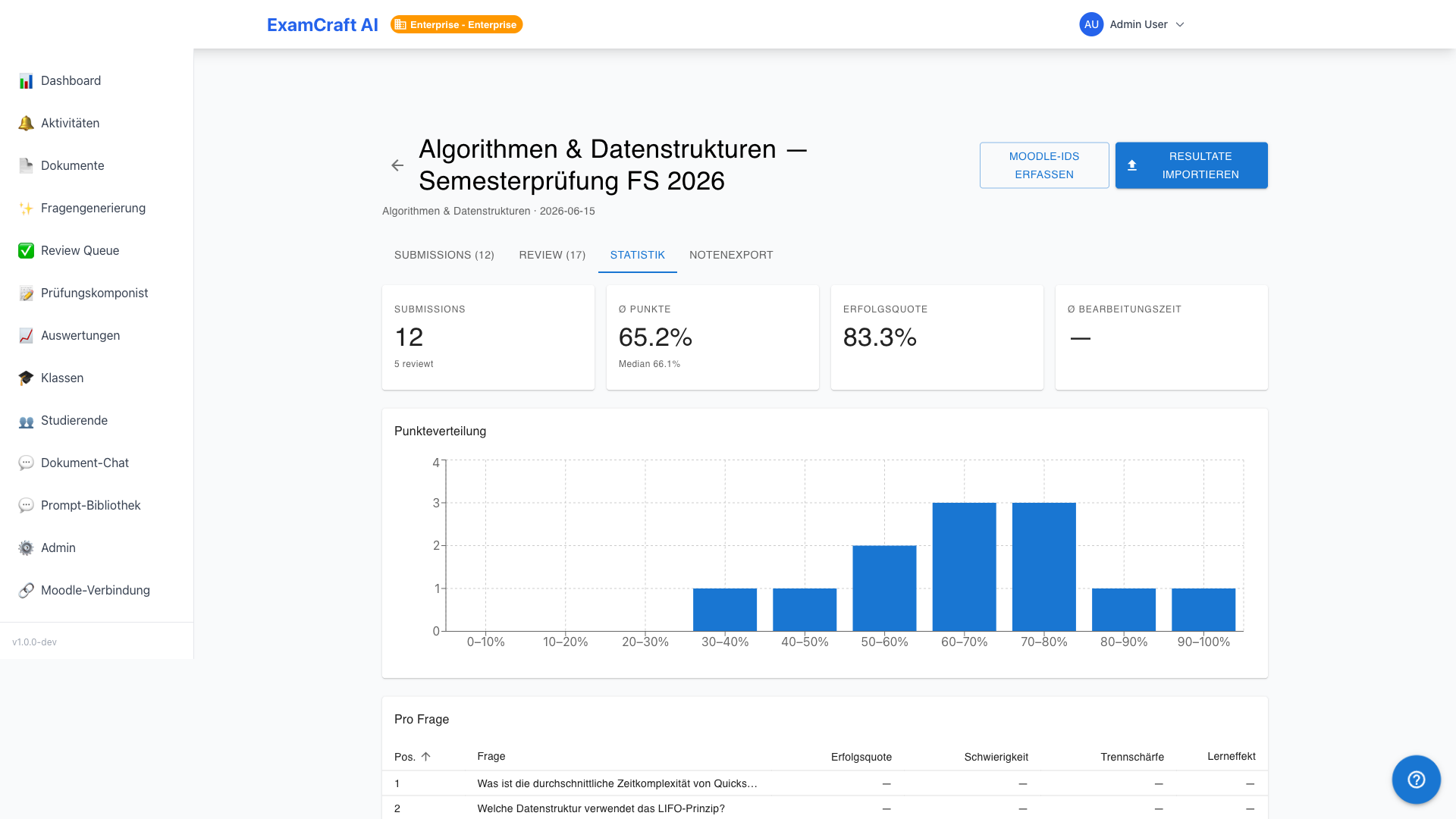Click the Enterprise - Enterprise badge
Viewport: 1456px width, 819px height.
pyautogui.click(x=457, y=25)
